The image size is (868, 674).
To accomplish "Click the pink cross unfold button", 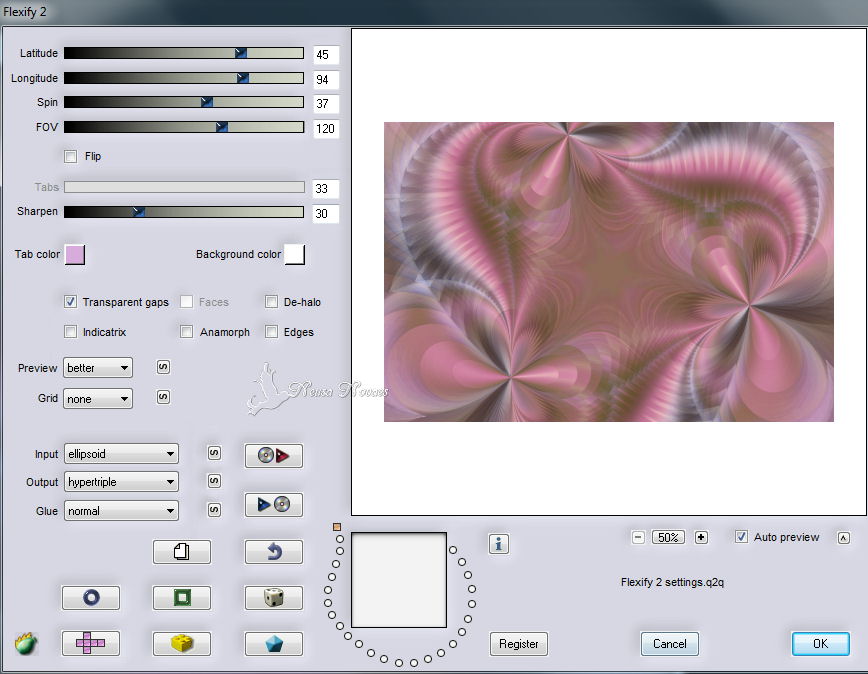I will [x=91, y=644].
